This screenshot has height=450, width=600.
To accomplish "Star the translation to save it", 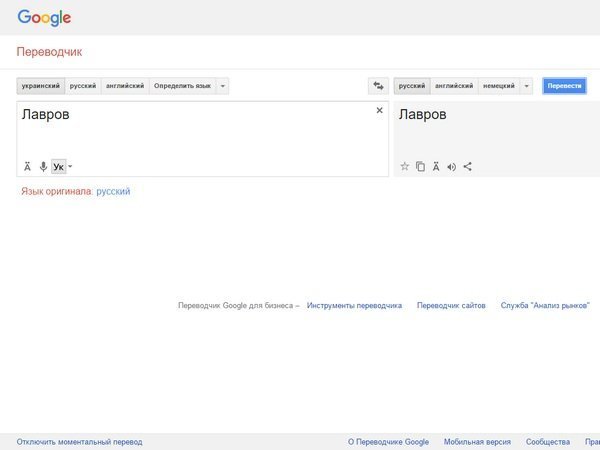I will point(405,166).
